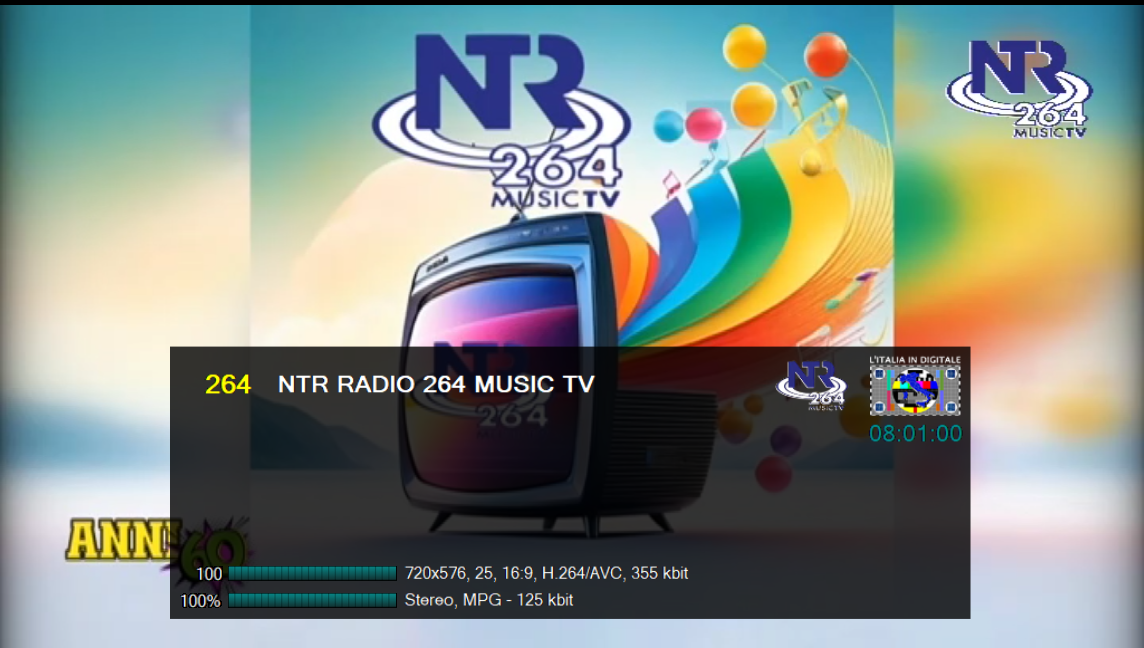This screenshot has width=1144, height=648.
Task: Click the clock showing 08:01:00
Action: pyautogui.click(x=916, y=433)
